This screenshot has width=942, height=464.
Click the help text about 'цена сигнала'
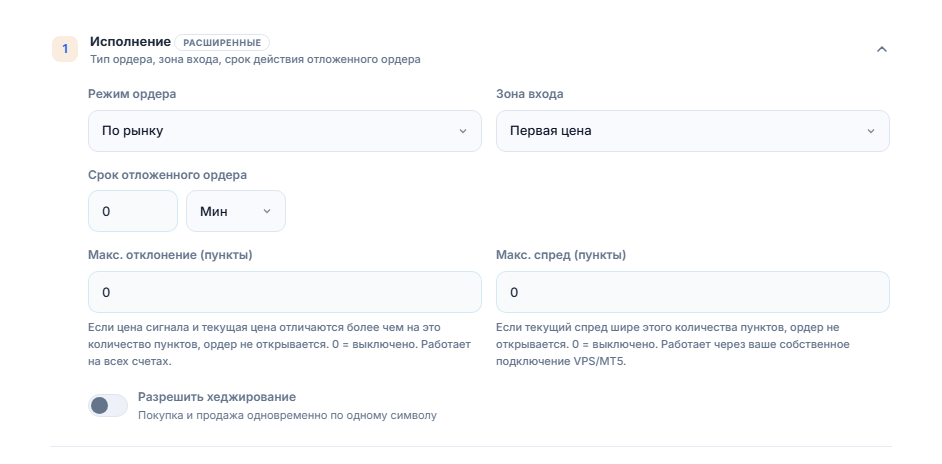click(279, 344)
